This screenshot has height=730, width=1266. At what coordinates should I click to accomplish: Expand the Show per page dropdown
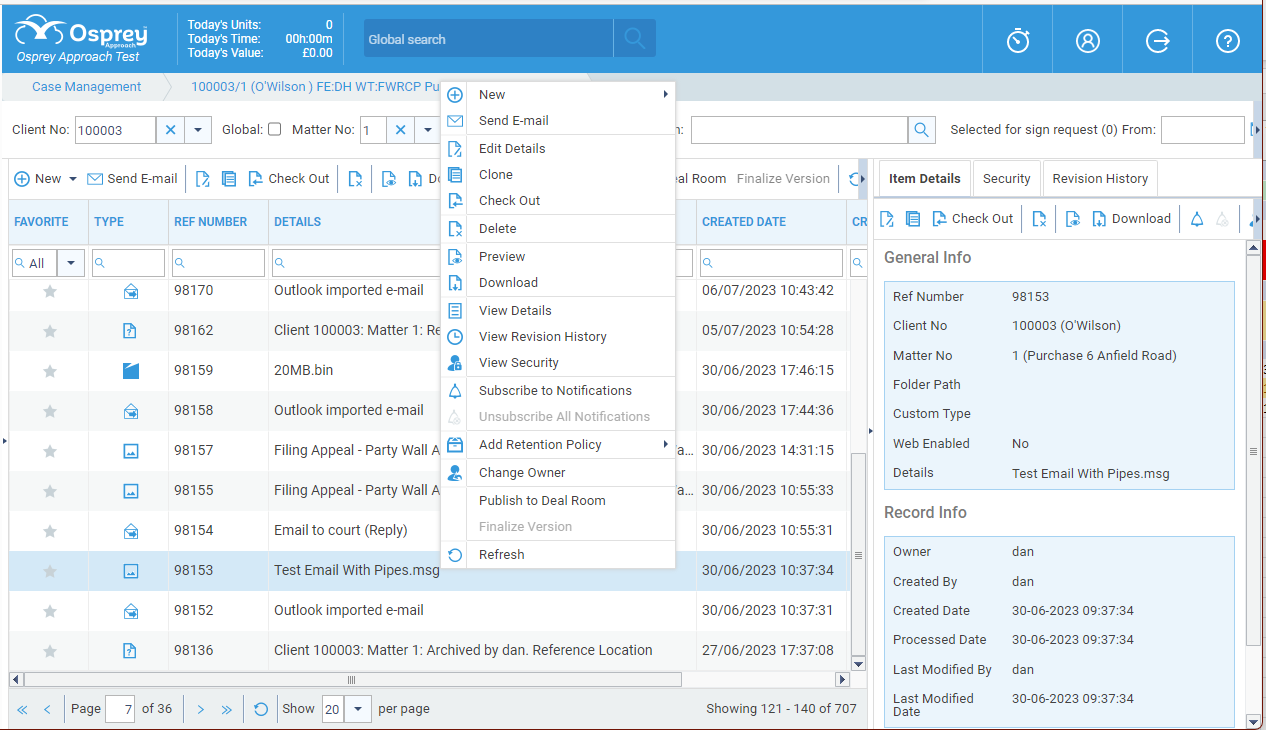[357, 708]
